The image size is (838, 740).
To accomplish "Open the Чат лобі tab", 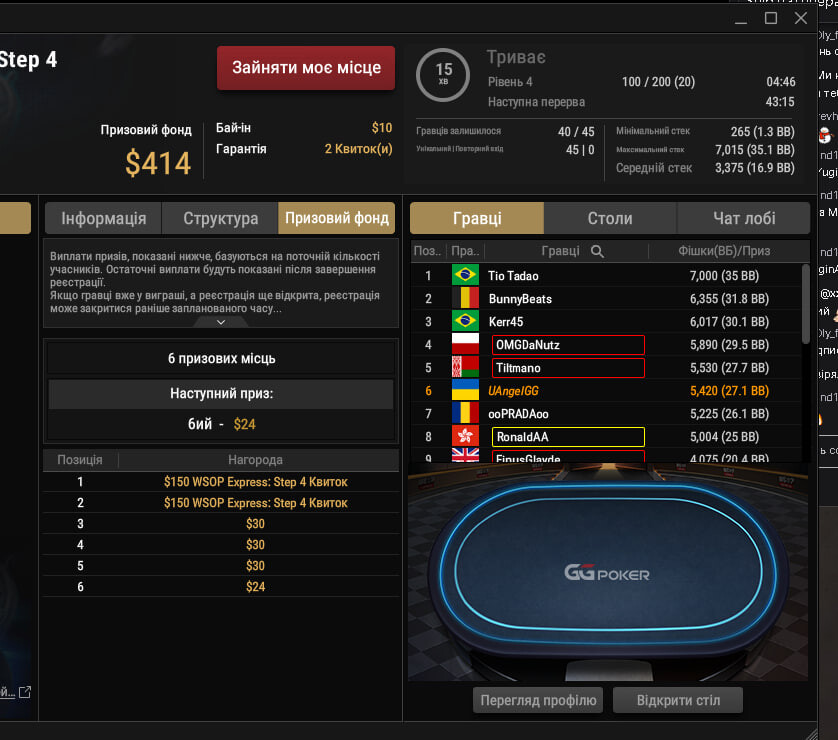I will [744, 218].
